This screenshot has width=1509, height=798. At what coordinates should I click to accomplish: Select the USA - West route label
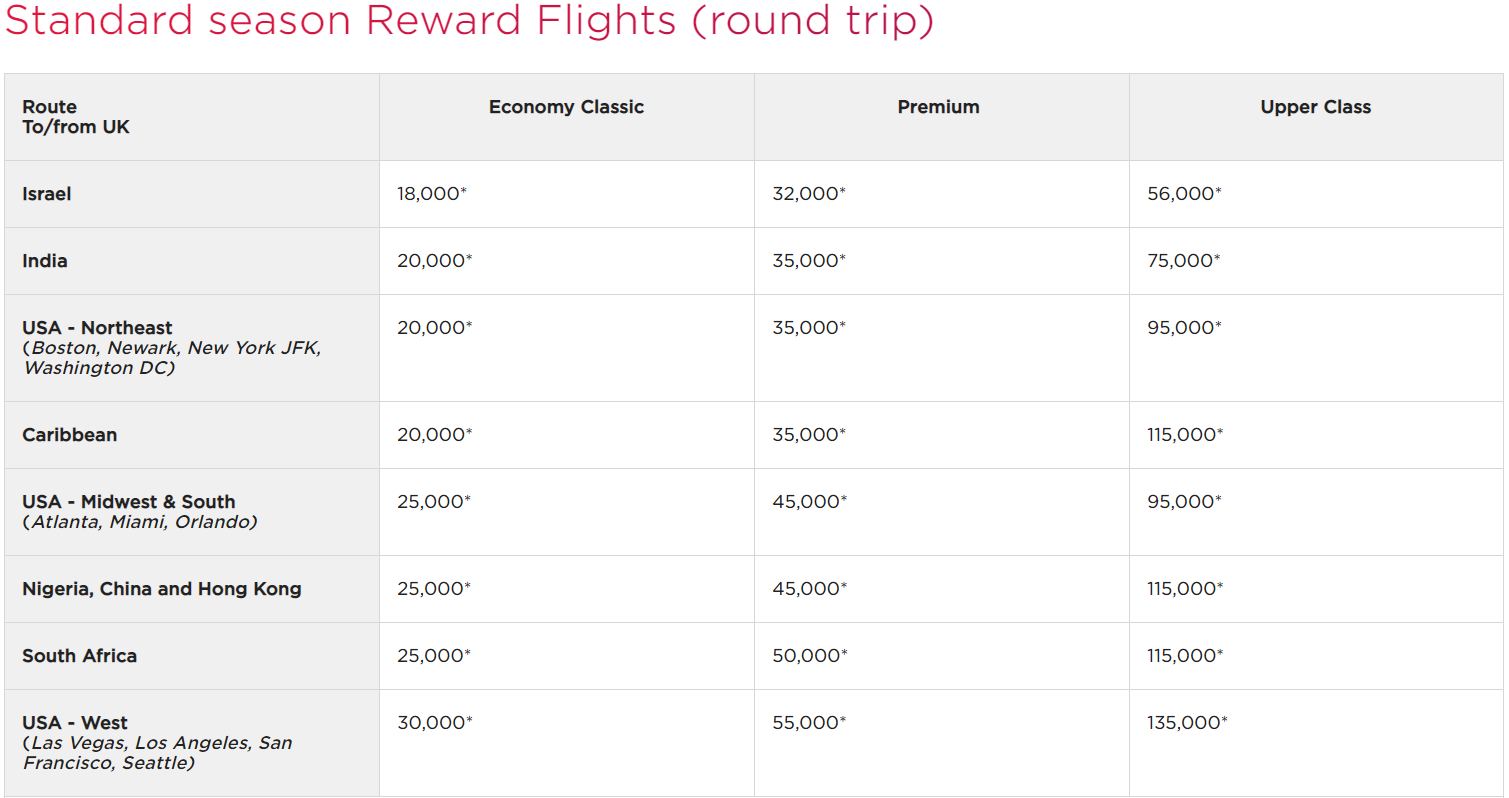coord(75,723)
